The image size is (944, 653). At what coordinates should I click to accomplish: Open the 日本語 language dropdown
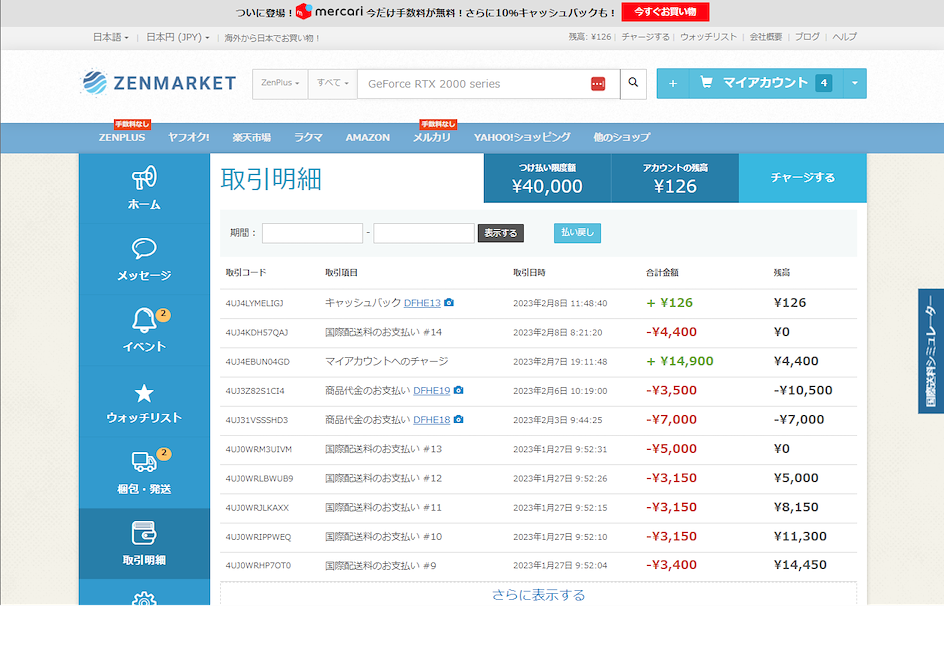tap(110, 37)
